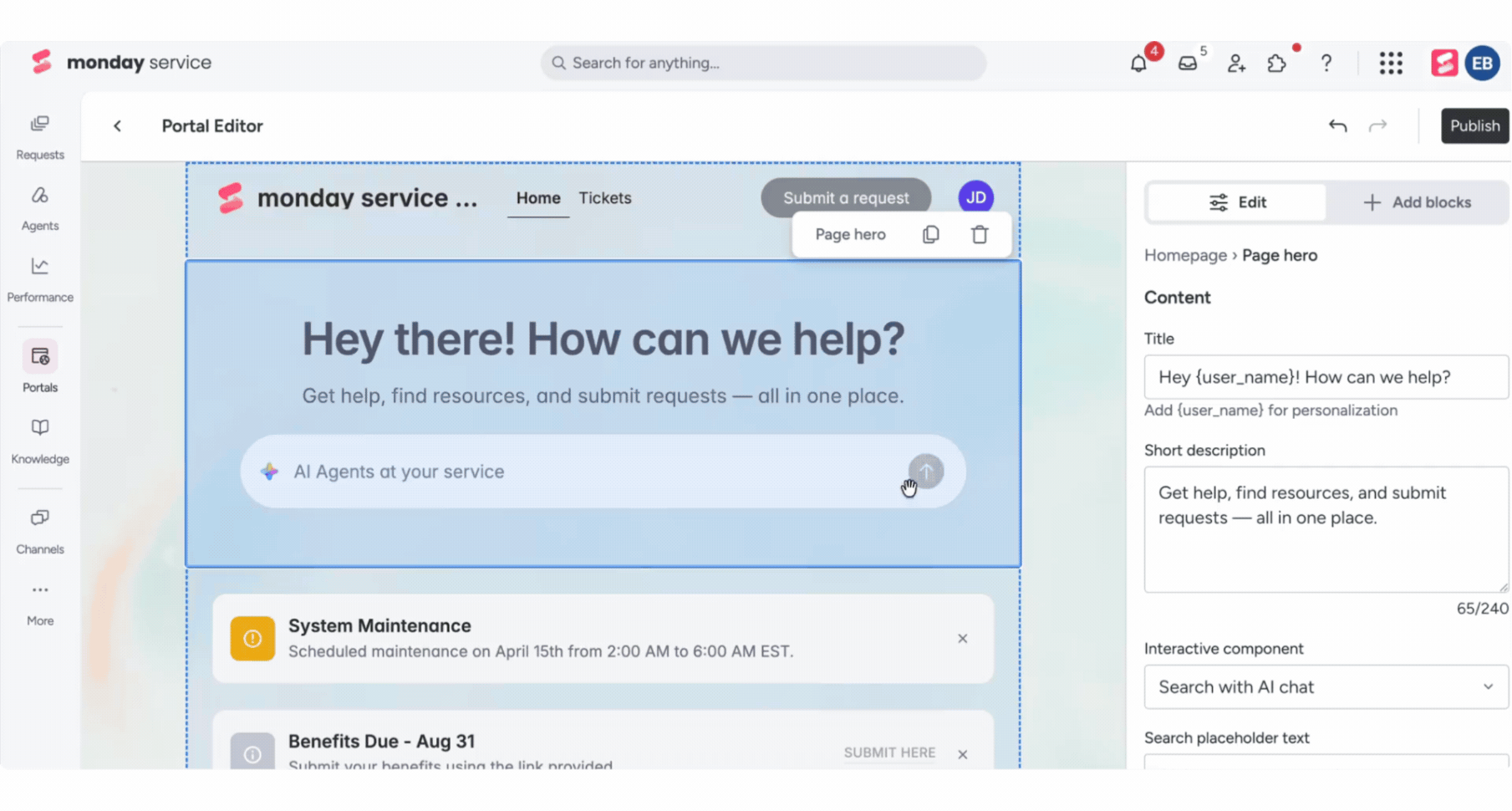Open the inbox tray icon
The height and width of the screenshot is (811, 1512).
click(x=1188, y=63)
